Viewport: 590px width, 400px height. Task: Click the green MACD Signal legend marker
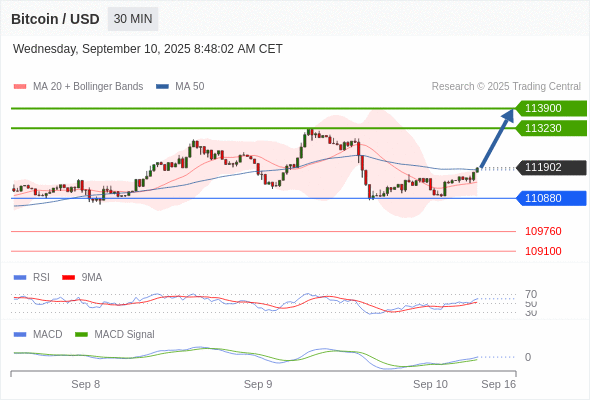coord(81,335)
